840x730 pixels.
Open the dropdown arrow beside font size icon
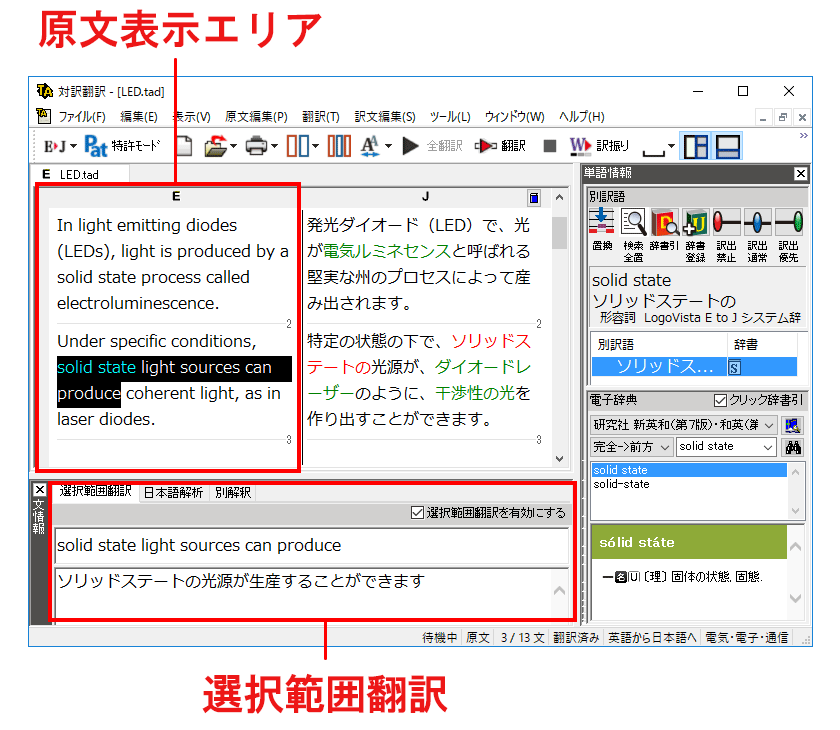[388, 146]
